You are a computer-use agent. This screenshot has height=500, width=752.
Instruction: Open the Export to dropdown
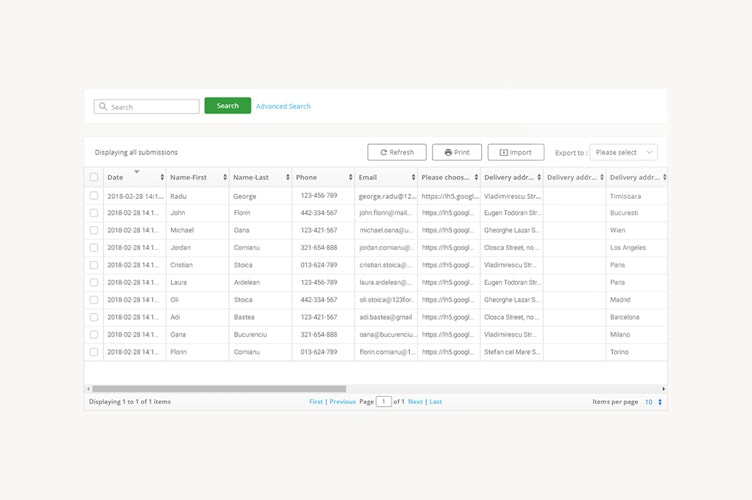click(623, 153)
